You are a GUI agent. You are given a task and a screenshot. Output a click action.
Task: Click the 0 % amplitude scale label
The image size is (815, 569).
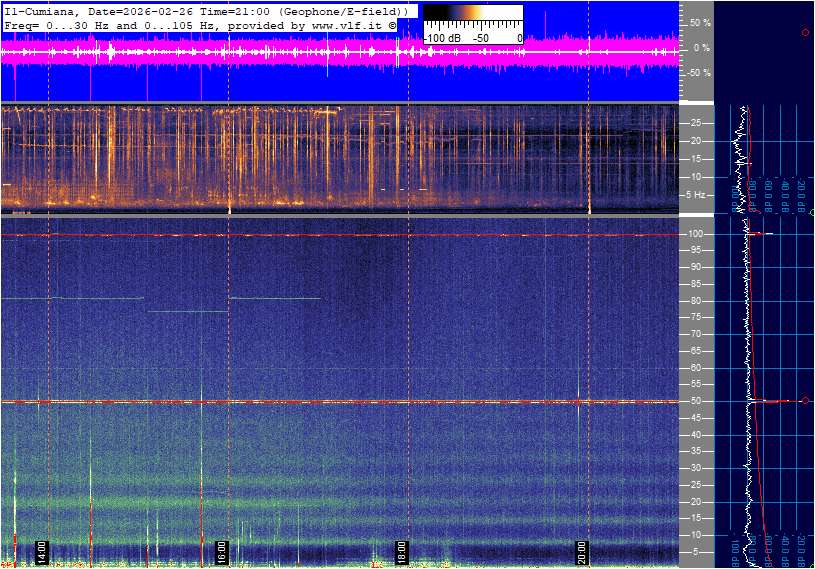[702, 47]
